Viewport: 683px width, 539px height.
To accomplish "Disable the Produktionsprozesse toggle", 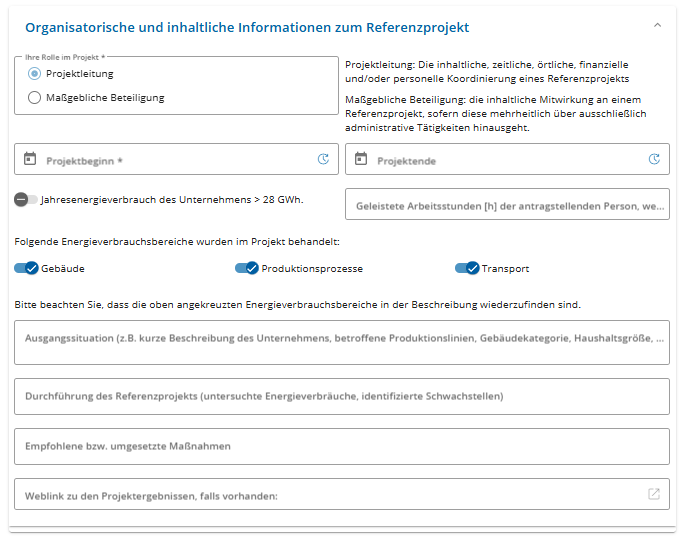I will (x=247, y=268).
